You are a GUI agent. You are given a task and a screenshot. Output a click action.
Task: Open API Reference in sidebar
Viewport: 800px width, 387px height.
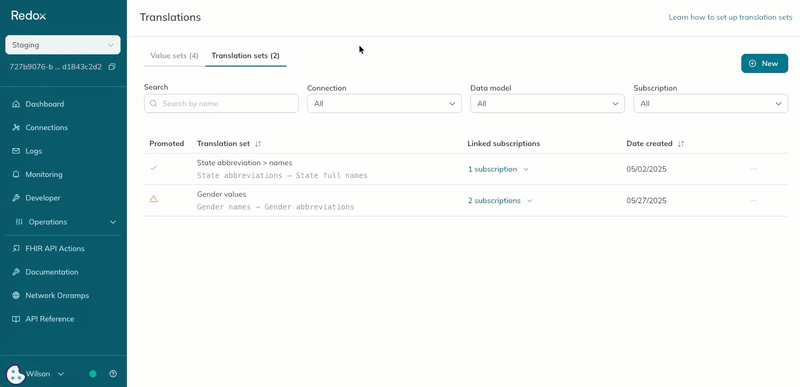pyautogui.click(x=49, y=319)
